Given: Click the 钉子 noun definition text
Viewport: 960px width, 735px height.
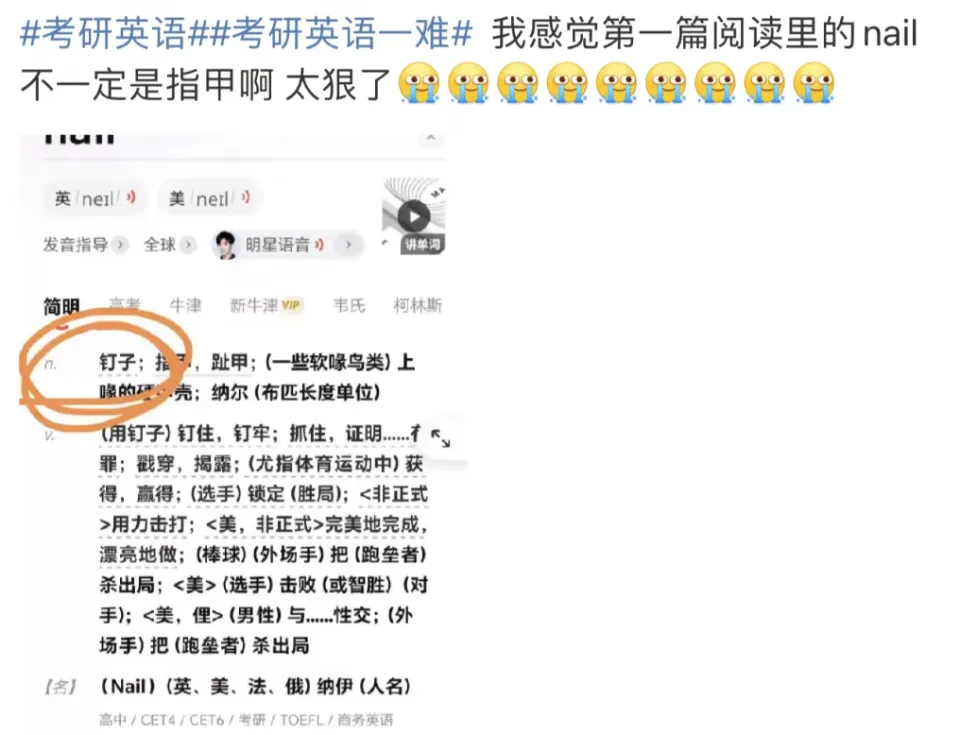Looking at the screenshot, I should pyautogui.click(x=118, y=362).
